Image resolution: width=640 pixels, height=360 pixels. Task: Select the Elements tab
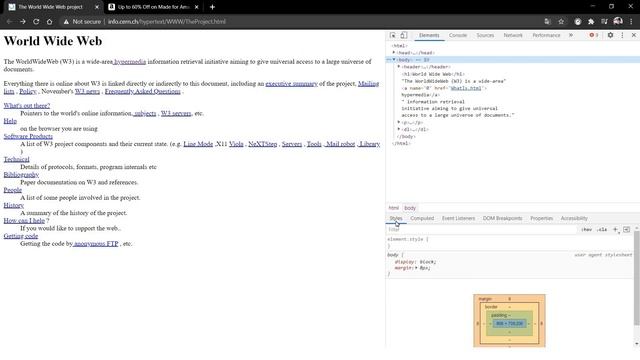(429, 35)
